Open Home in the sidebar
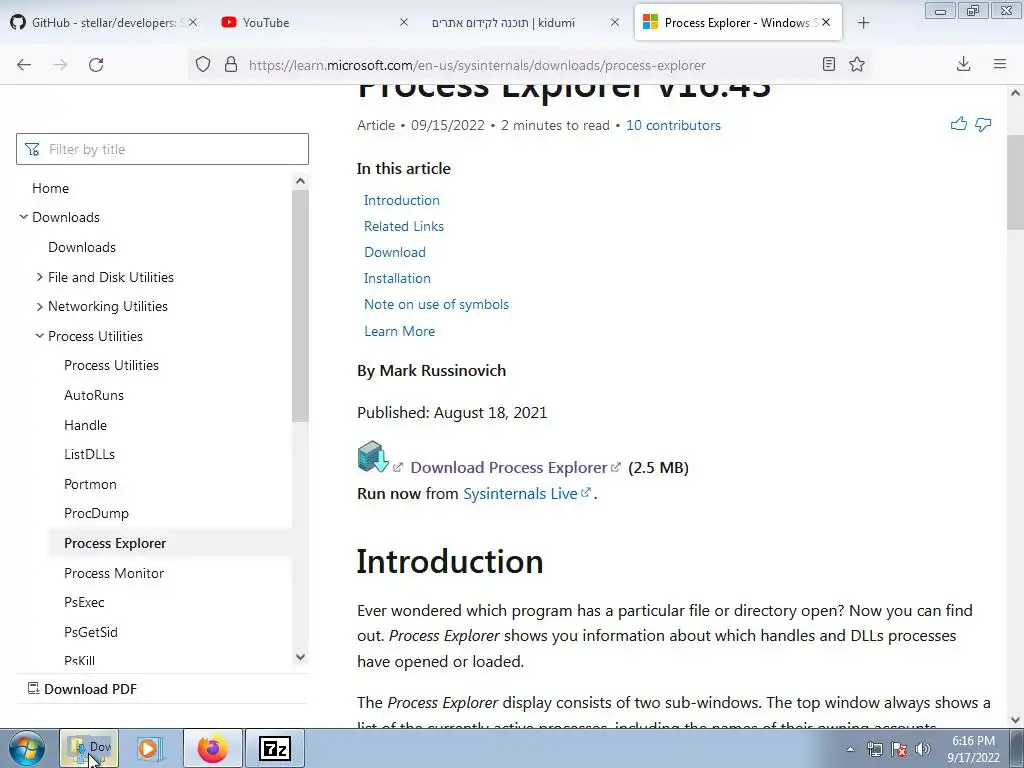Viewport: 1024px width, 768px height. (50, 188)
